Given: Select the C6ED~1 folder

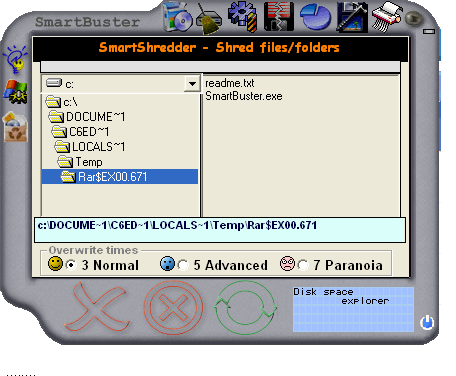Looking at the screenshot, I should (x=80, y=132).
